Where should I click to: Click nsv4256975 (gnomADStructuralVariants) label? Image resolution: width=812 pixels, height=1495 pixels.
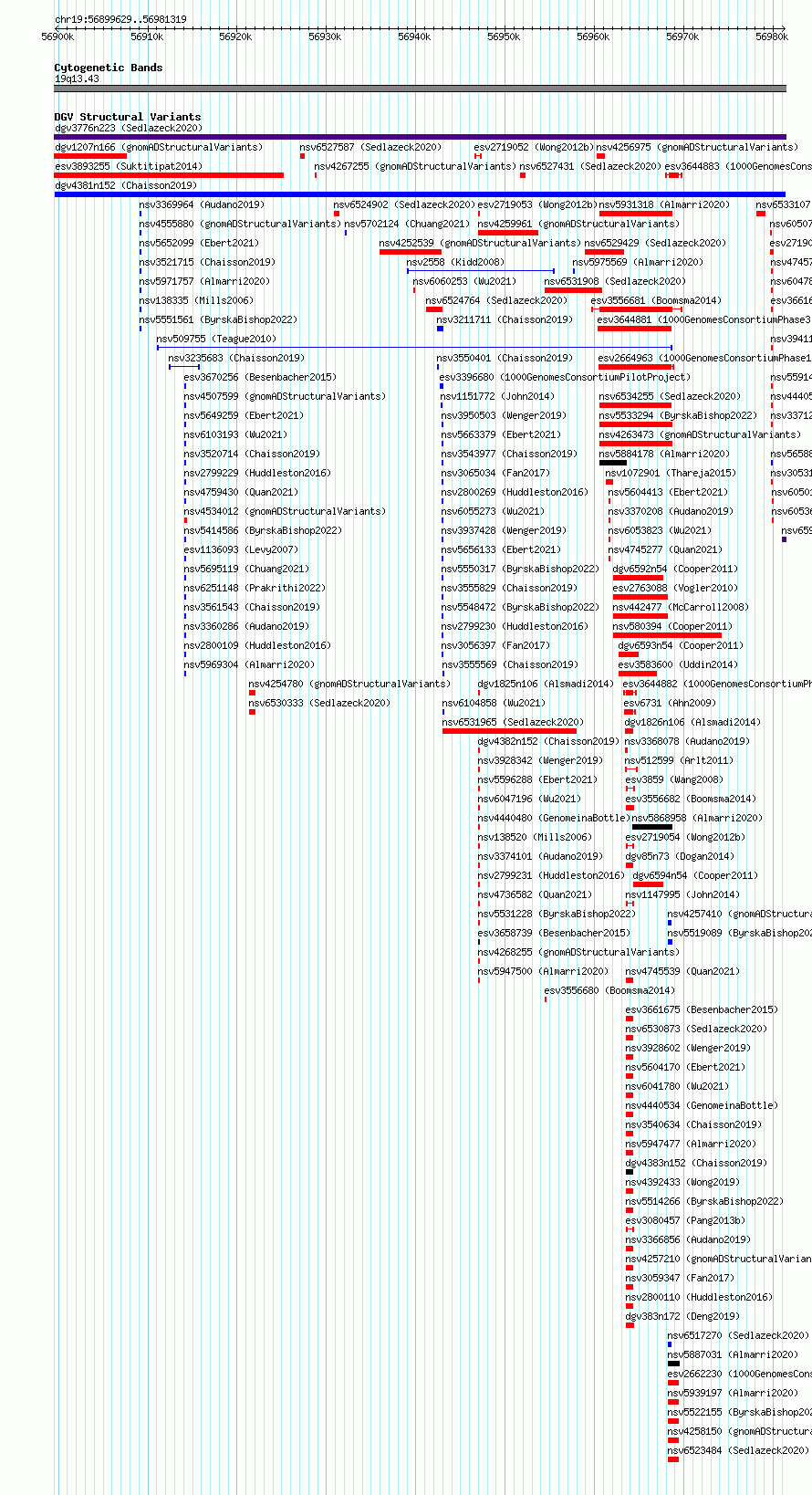697,147
